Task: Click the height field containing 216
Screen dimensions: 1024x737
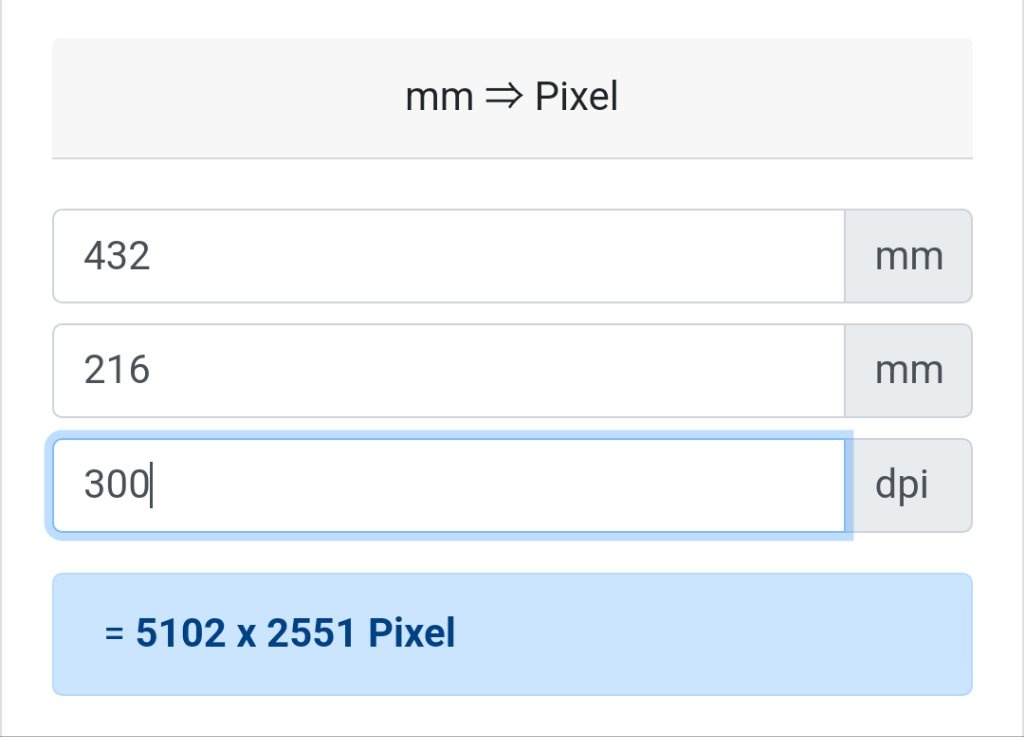Action: [449, 371]
